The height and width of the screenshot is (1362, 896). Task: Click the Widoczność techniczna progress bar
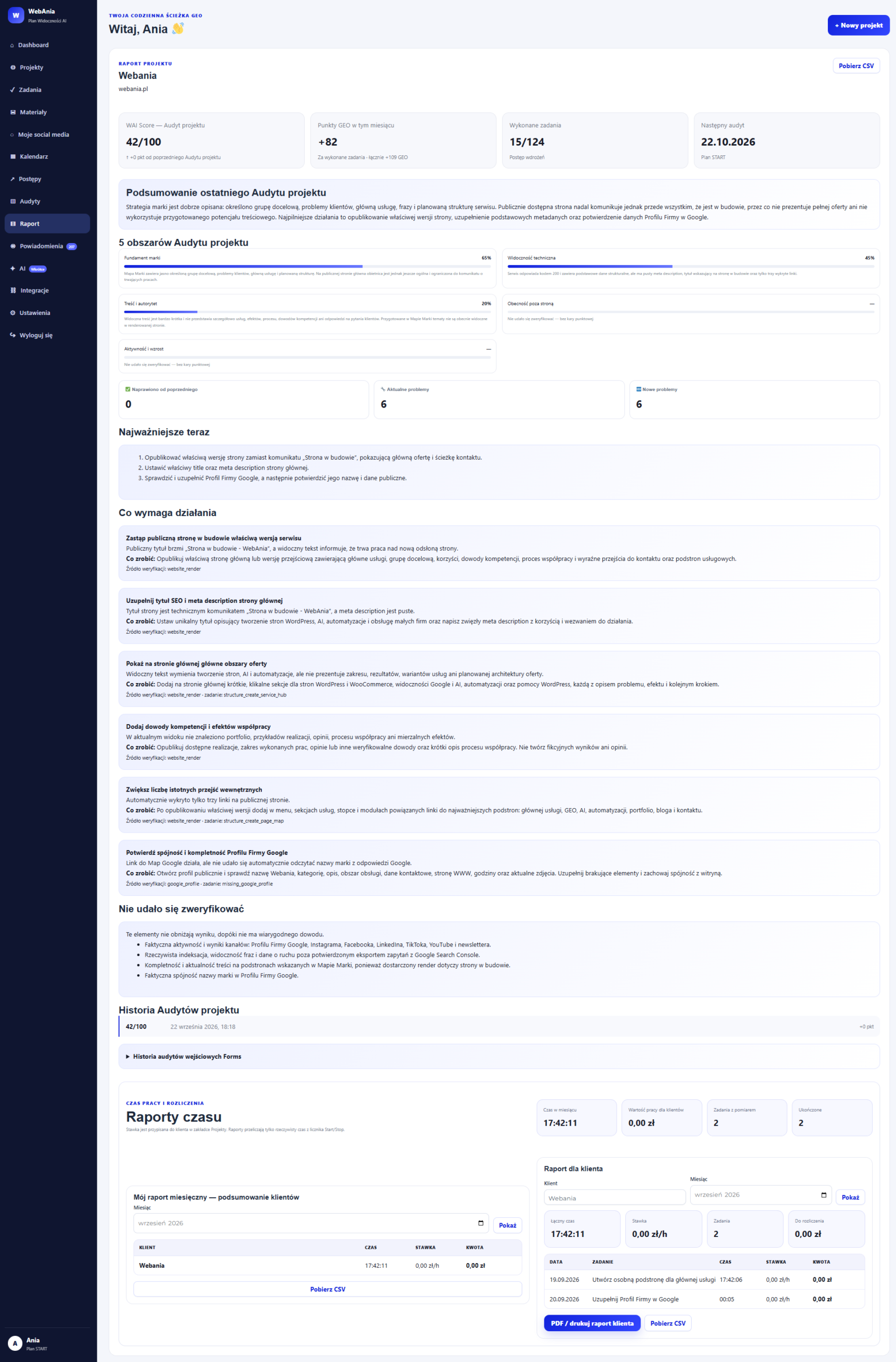[x=691, y=266]
